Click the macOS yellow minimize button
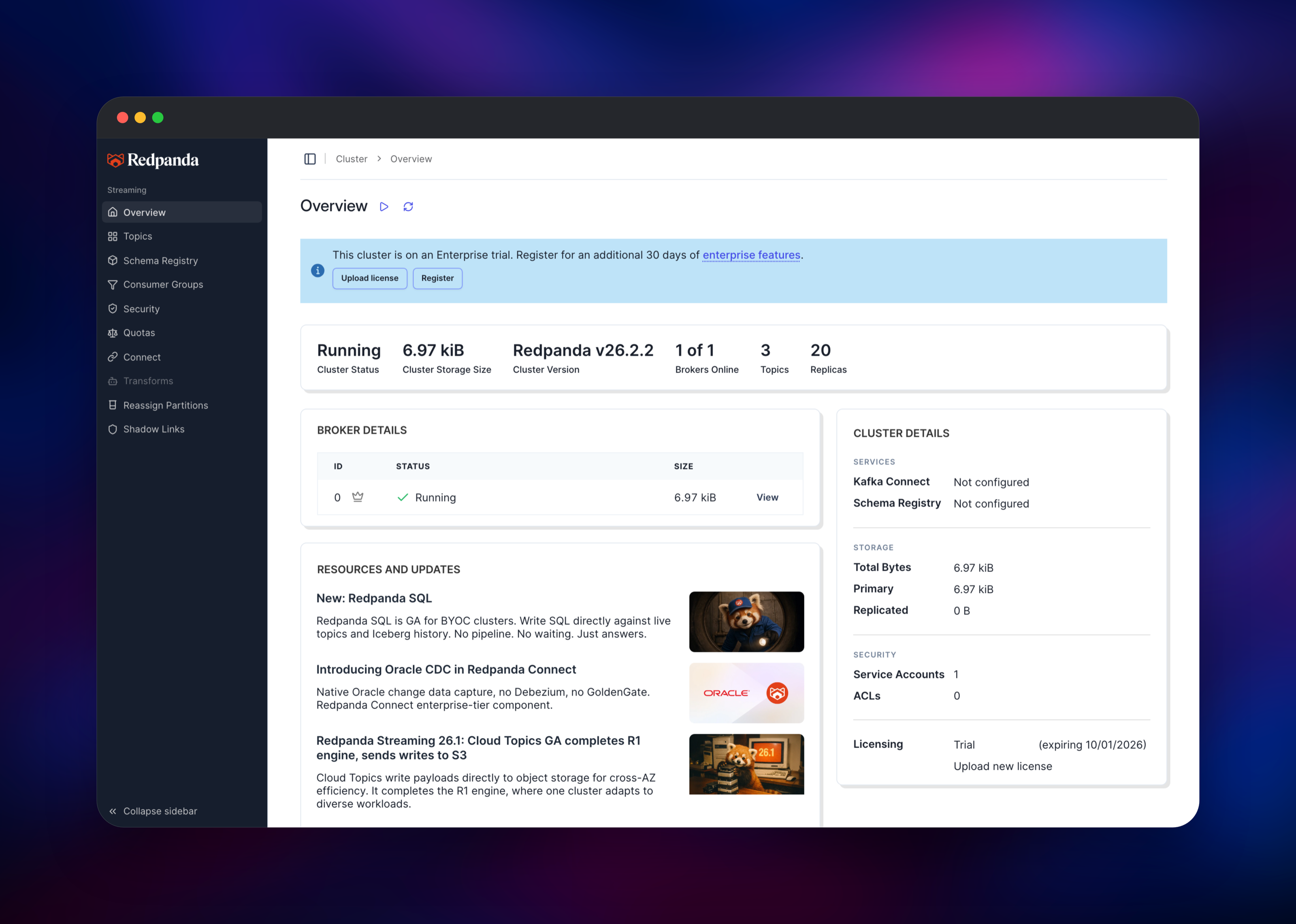The image size is (1296, 924). coord(141,118)
